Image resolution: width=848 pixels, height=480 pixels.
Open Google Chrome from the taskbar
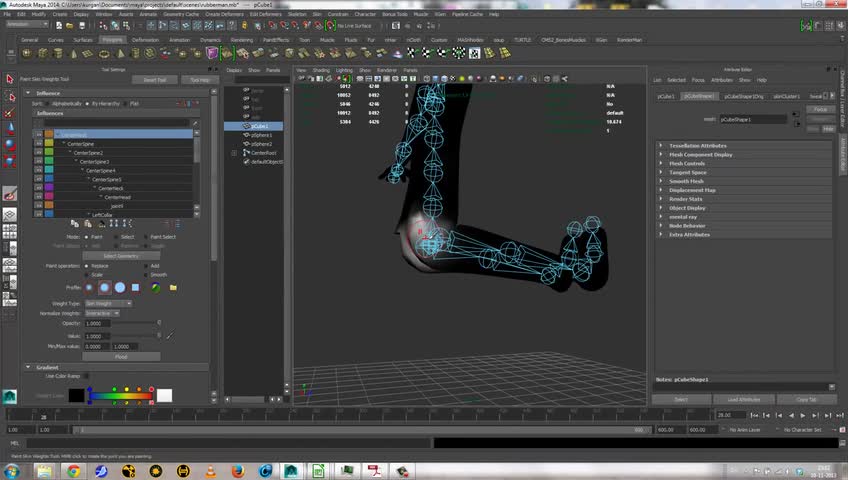(73, 470)
